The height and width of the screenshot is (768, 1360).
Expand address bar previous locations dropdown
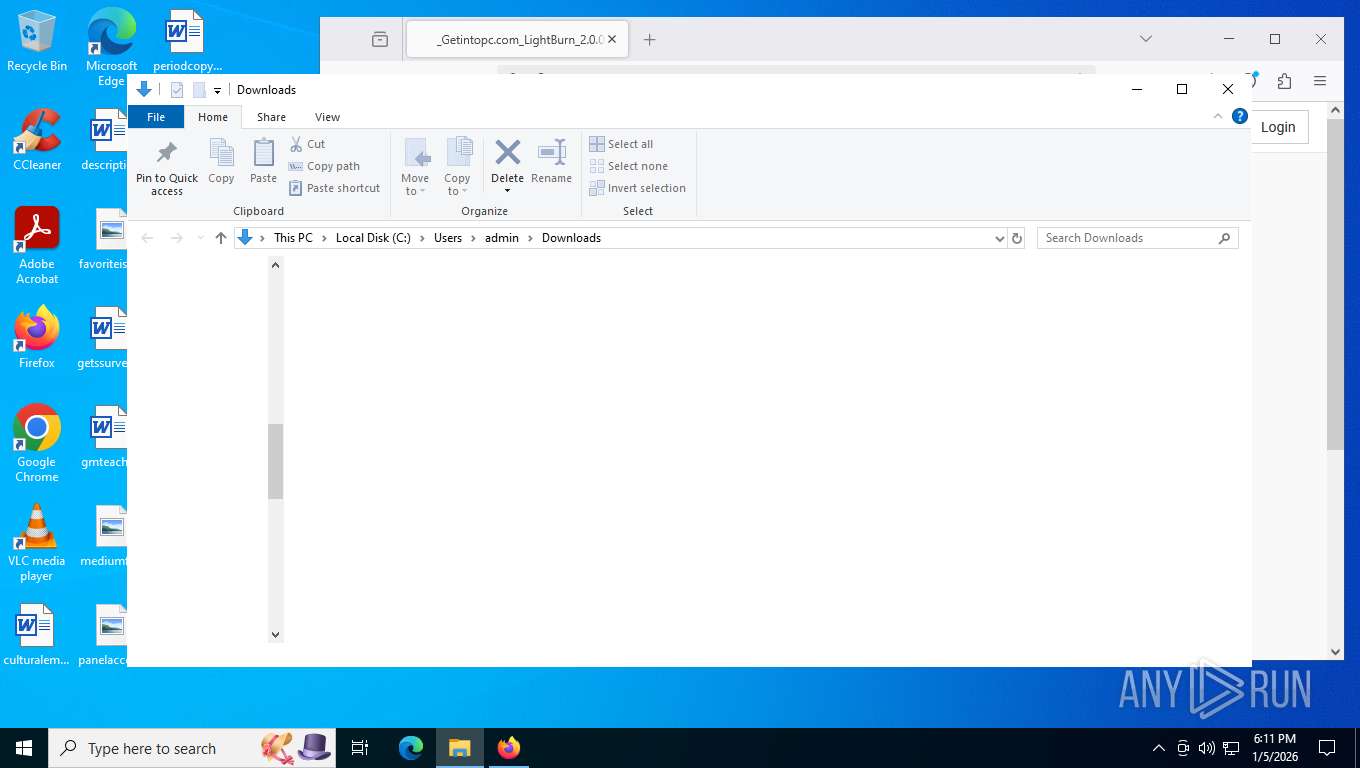(999, 238)
